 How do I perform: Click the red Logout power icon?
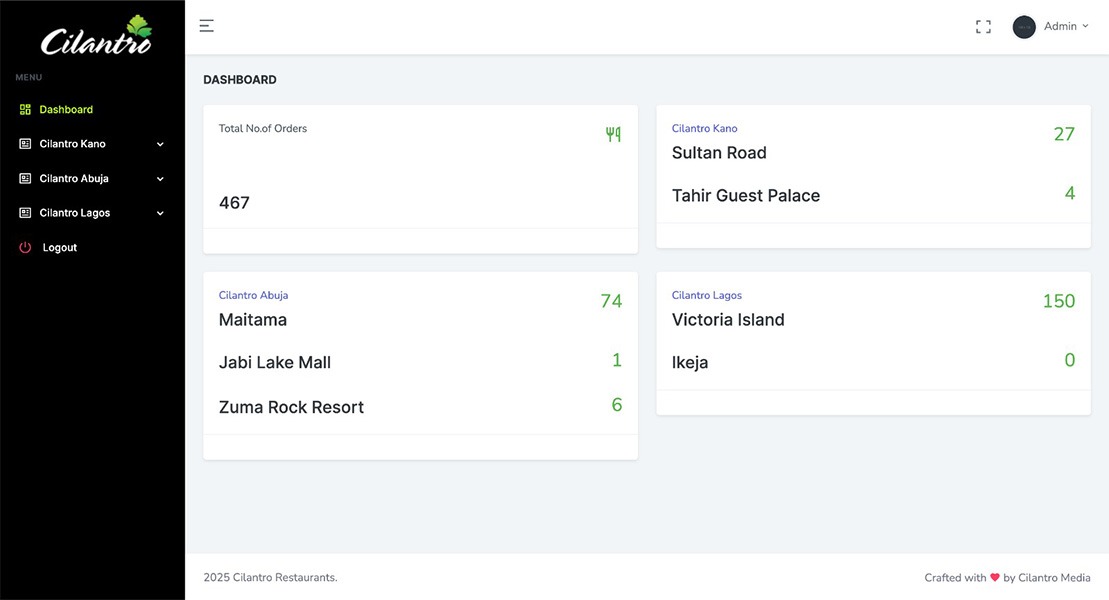26,248
